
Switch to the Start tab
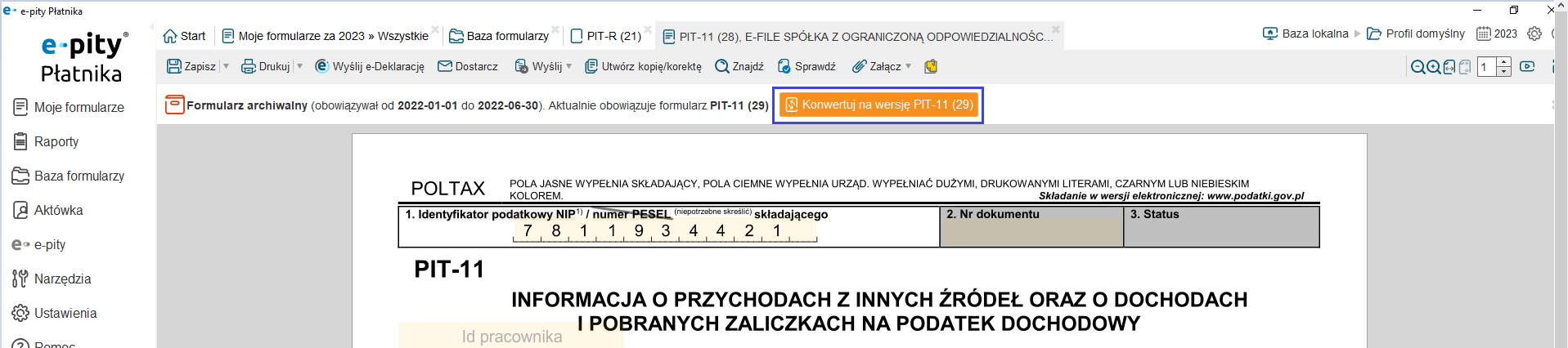[x=184, y=36]
